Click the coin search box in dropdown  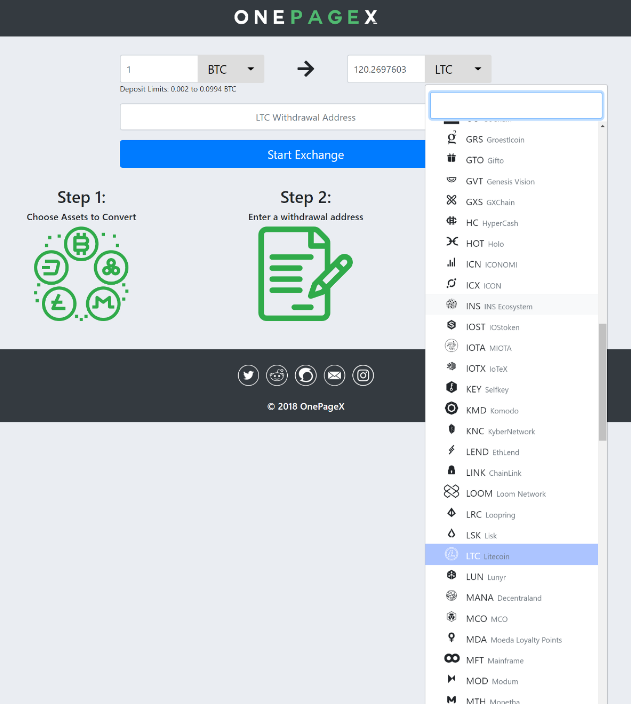(x=516, y=106)
